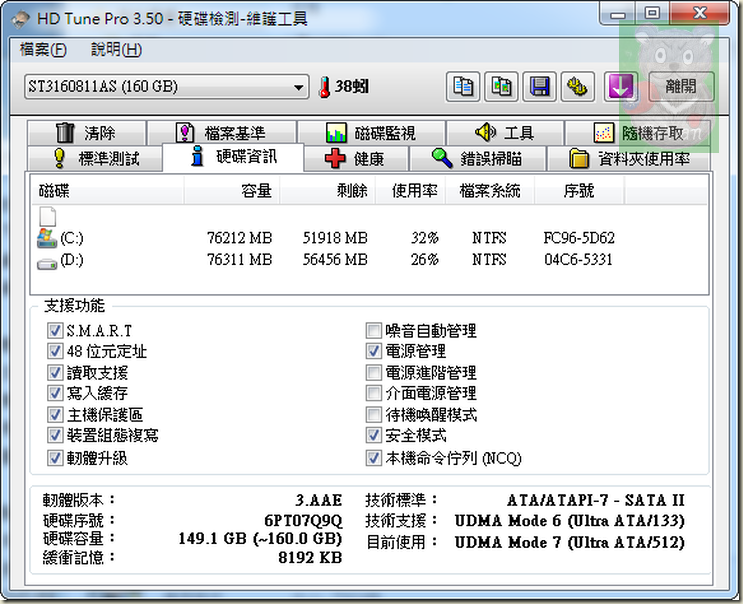Toggle the 48 位元定址 checkbox
This screenshot has width=743, height=604.
[x=54, y=351]
